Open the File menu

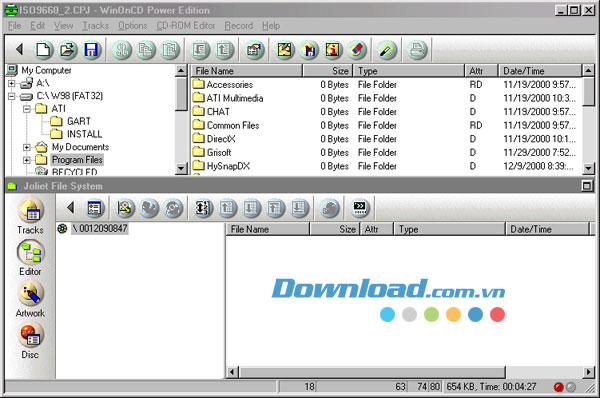(x=15, y=26)
